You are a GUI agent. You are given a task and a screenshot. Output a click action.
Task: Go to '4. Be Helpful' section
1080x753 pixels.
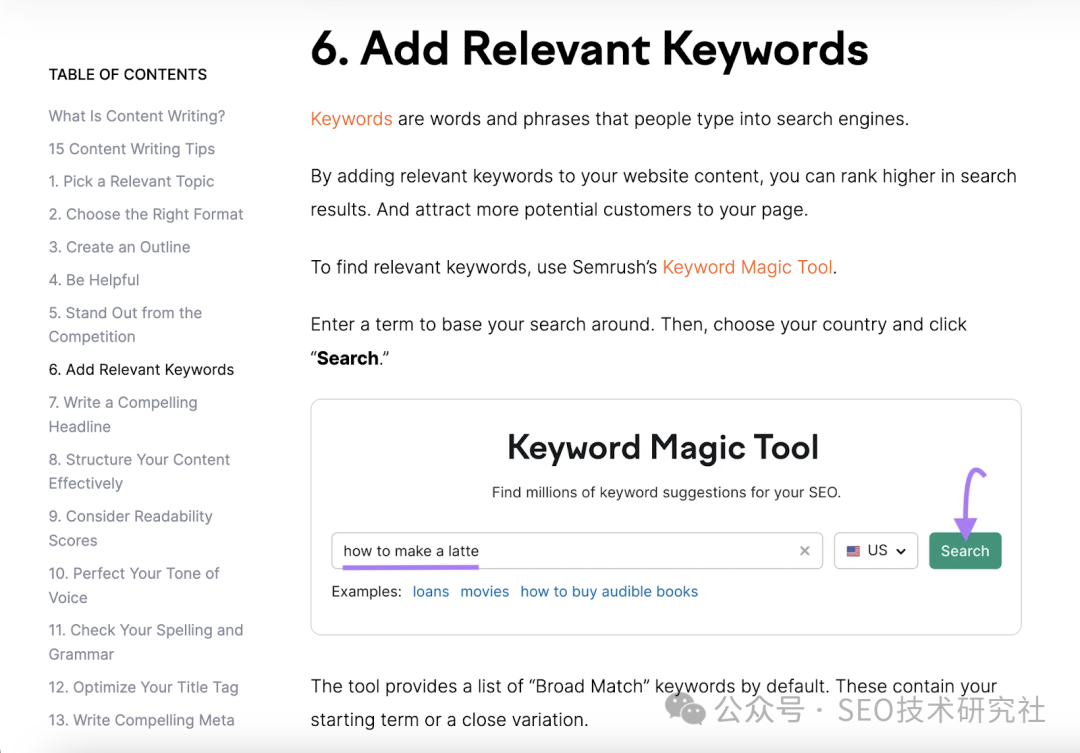94,280
